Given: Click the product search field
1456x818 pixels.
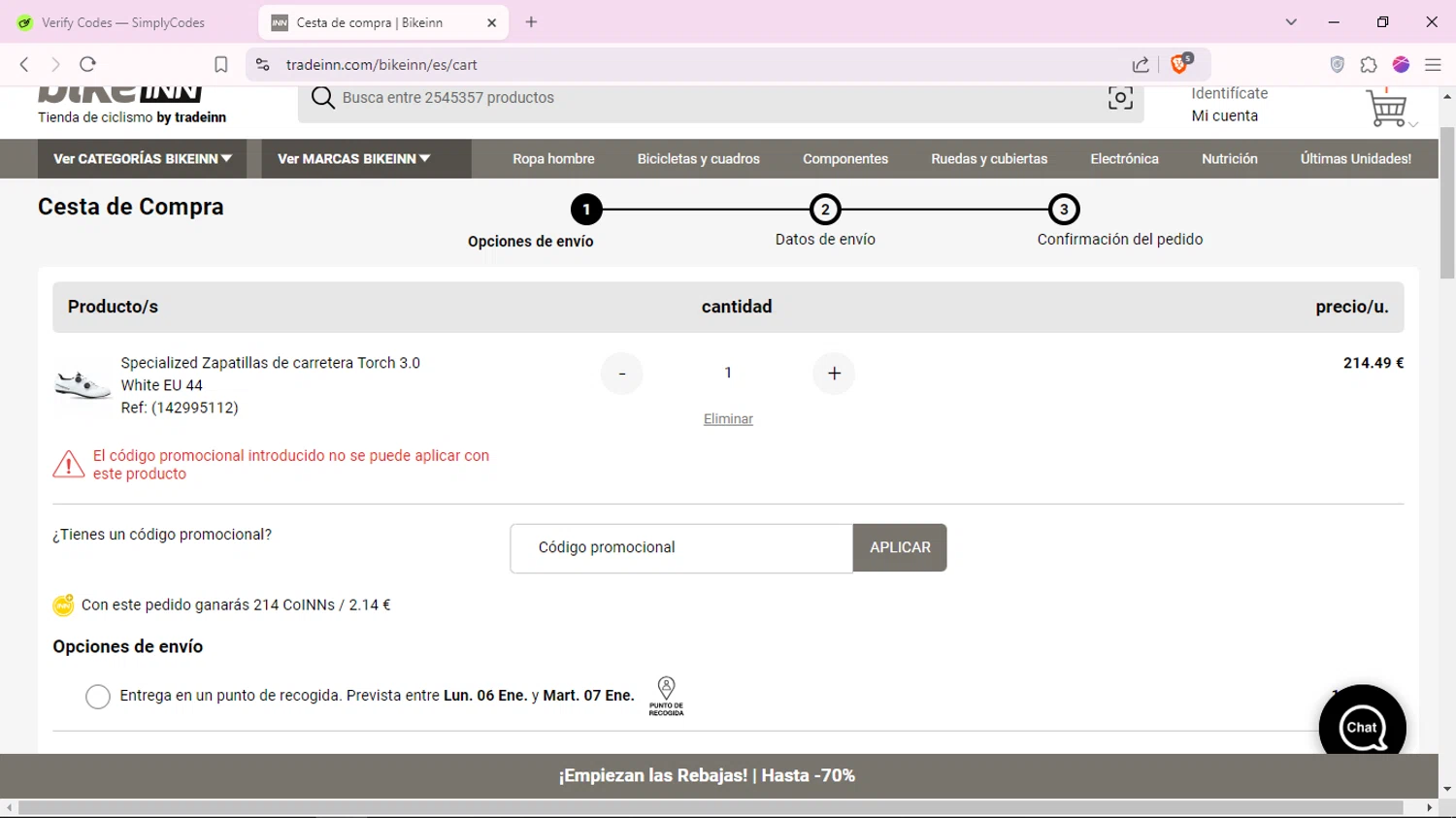Looking at the screenshot, I should click(x=718, y=98).
